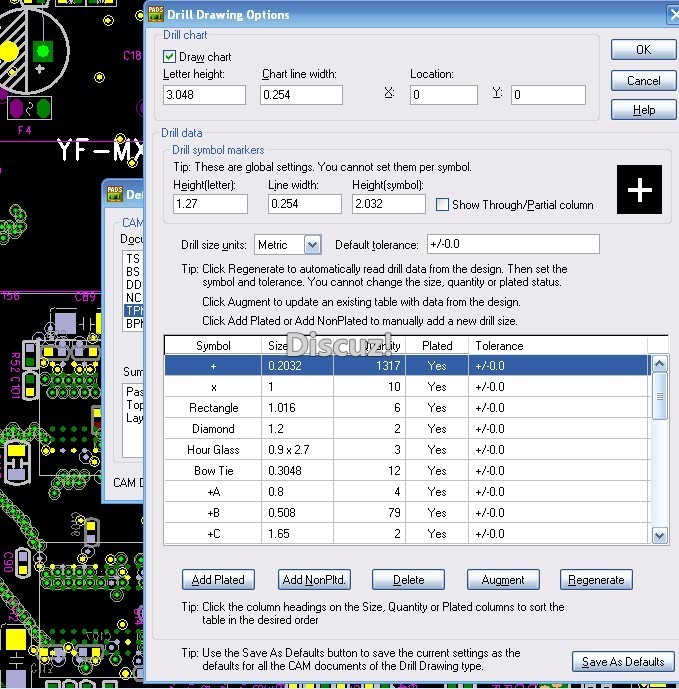The image size is (679, 689).
Task: Click the PADS icon in Drill Drawing Options title
Action: [x=155, y=14]
